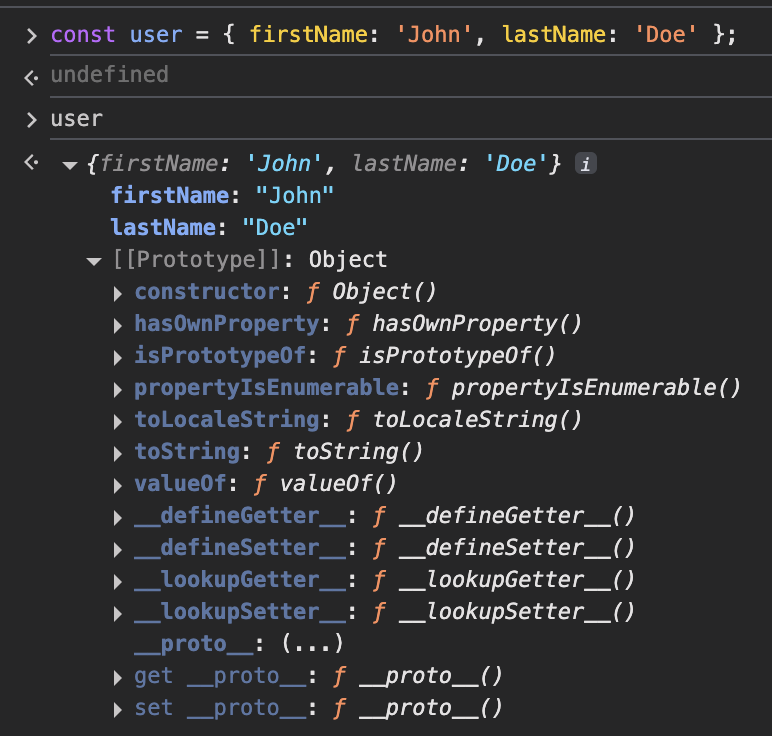772x736 pixels.
Task: Click the "Doe" string value
Action: (275, 227)
